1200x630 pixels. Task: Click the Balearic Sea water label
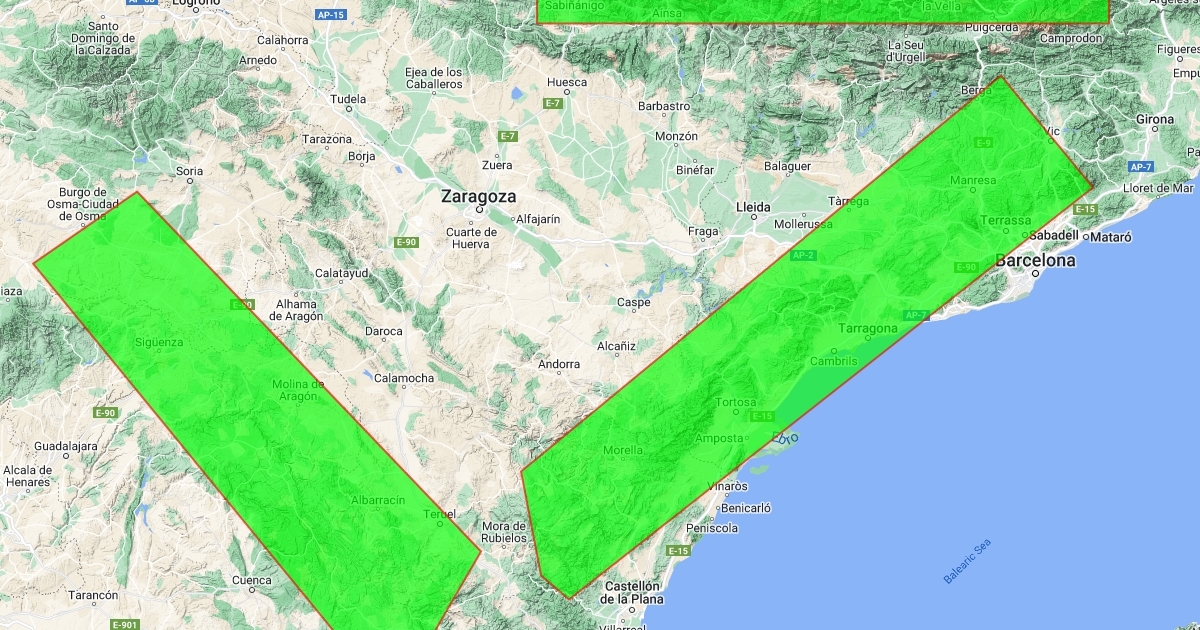click(967, 562)
